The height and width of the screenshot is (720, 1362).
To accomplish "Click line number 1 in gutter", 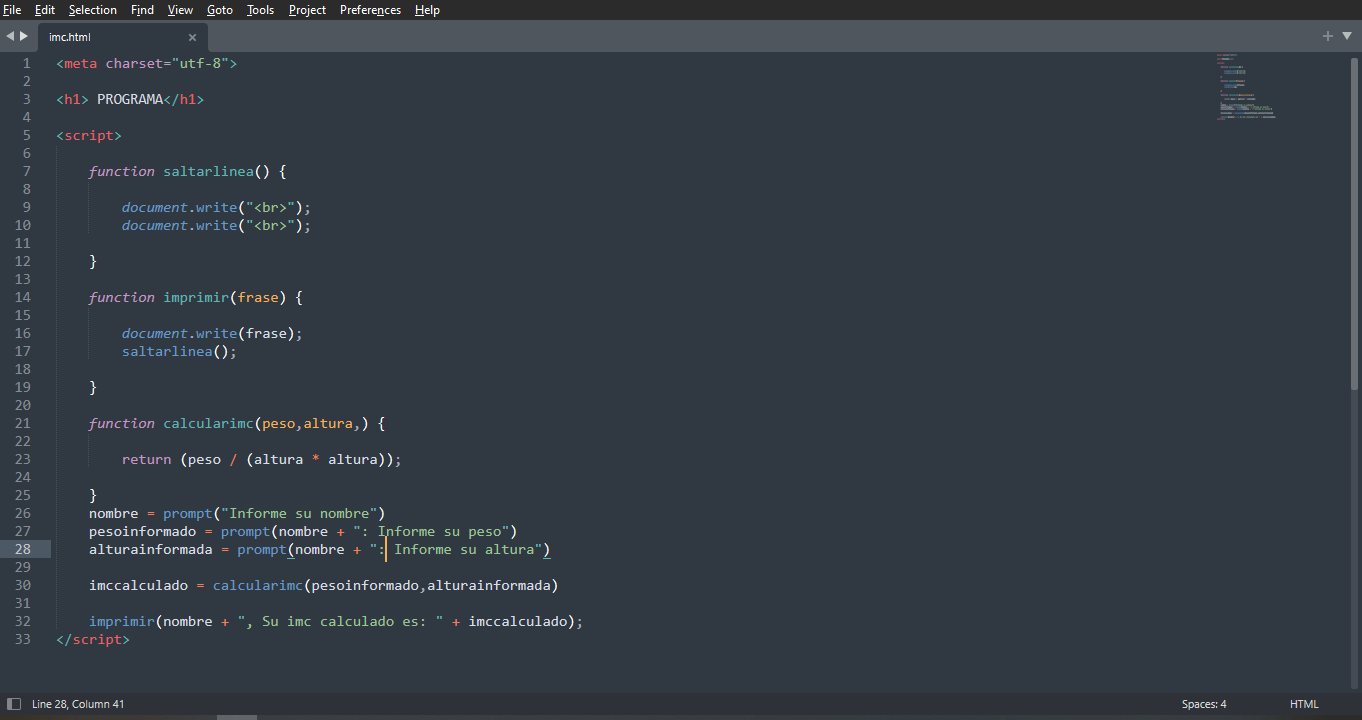I will 27,63.
